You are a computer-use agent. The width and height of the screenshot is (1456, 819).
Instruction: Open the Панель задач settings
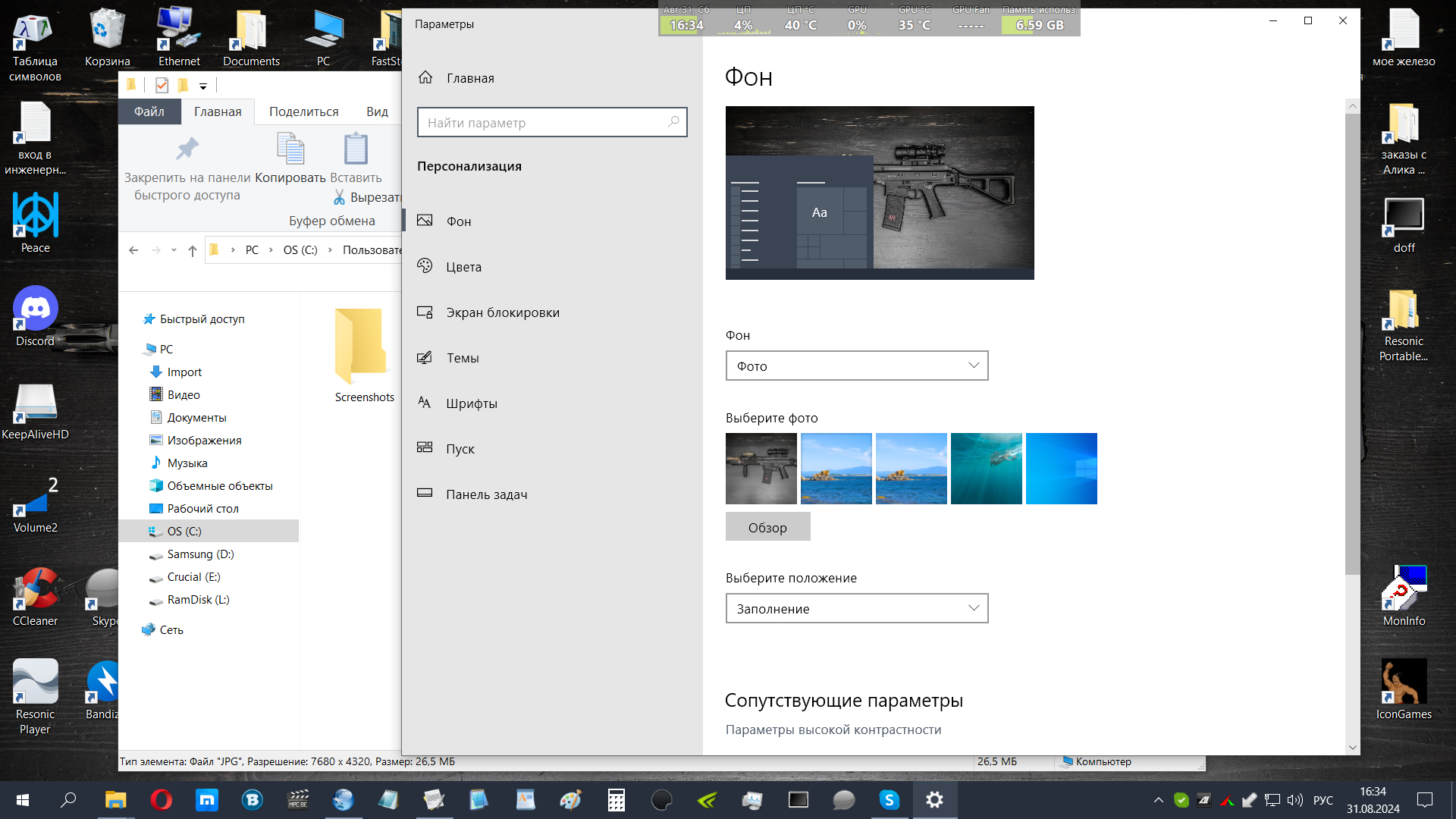pyautogui.click(x=486, y=494)
